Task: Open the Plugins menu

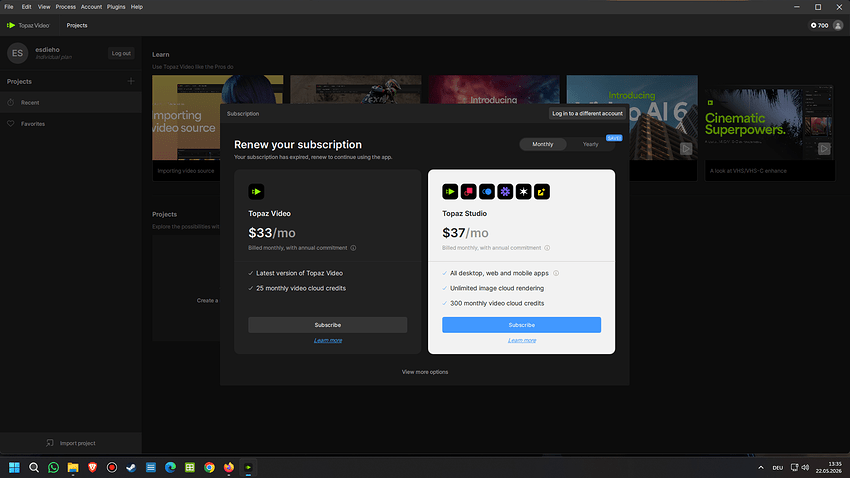Action: coord(116,7)
